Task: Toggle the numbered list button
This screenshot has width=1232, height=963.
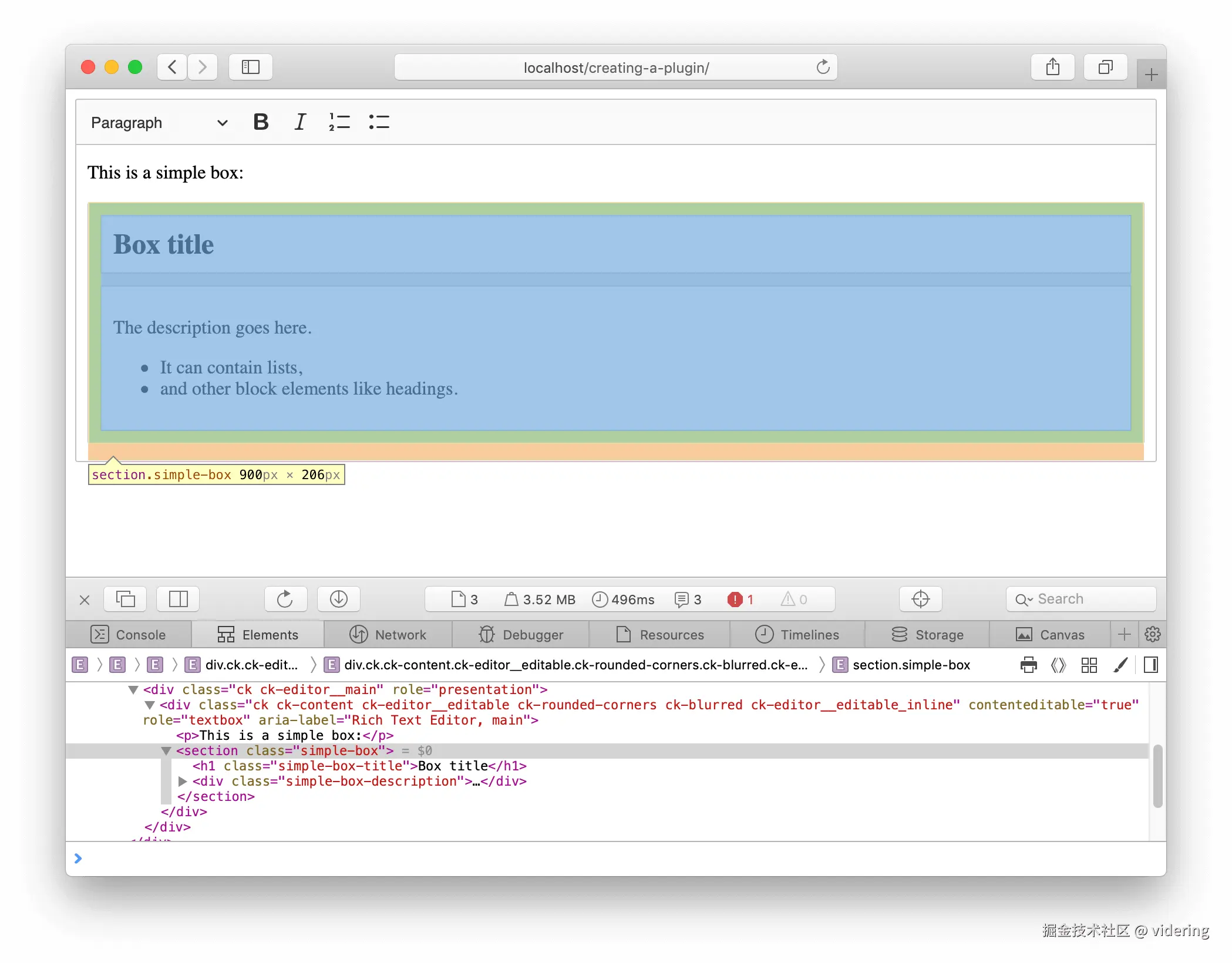Action: (x=339, y=122)
